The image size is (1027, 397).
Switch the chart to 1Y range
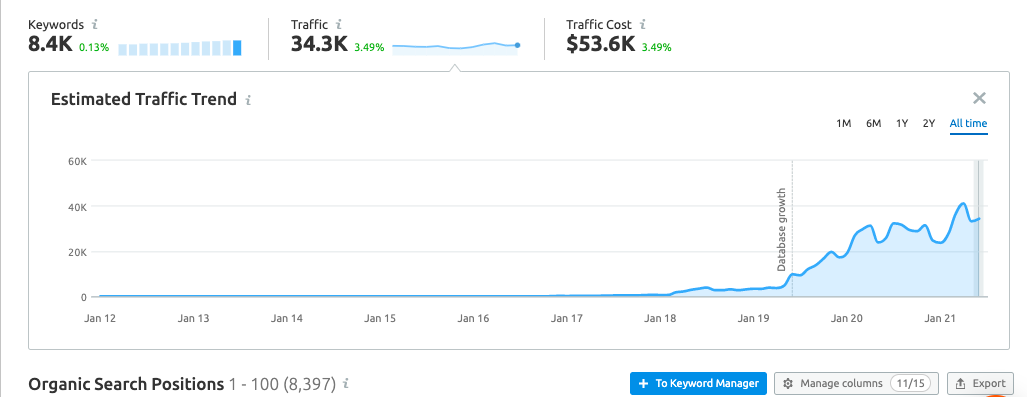[x=902, y=123]
